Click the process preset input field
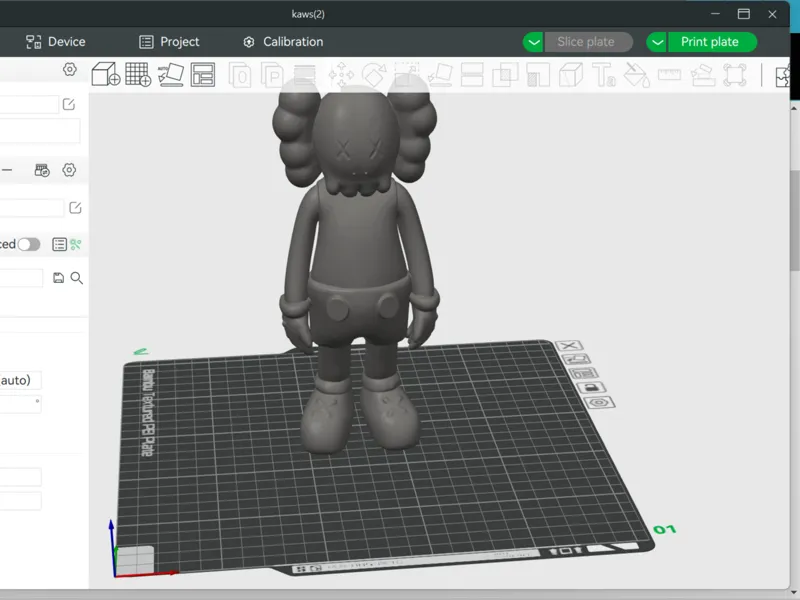The width and height of the screenshot is (800, 600). (21, 278)
